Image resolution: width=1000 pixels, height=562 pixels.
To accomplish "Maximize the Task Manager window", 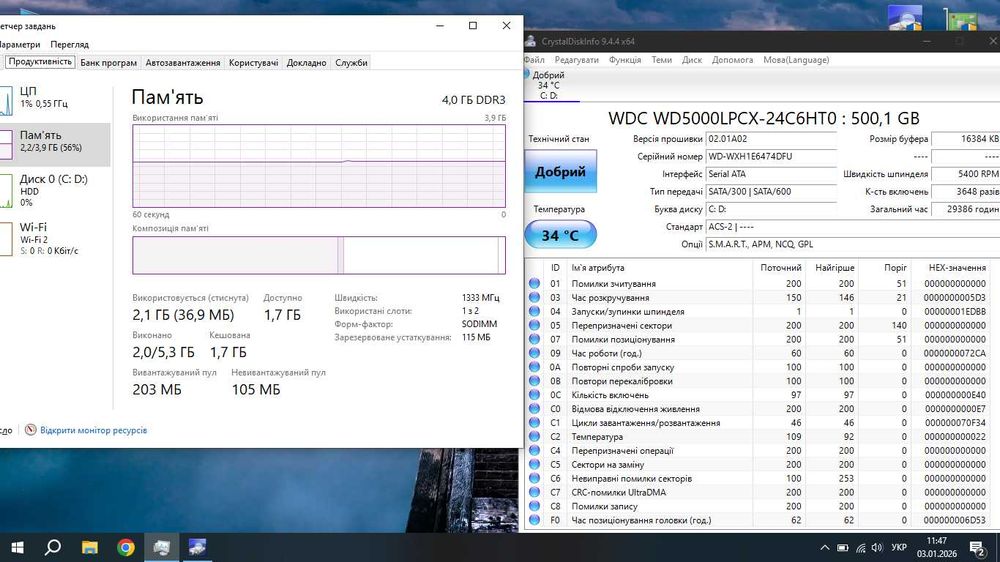I will pos(473,26).
